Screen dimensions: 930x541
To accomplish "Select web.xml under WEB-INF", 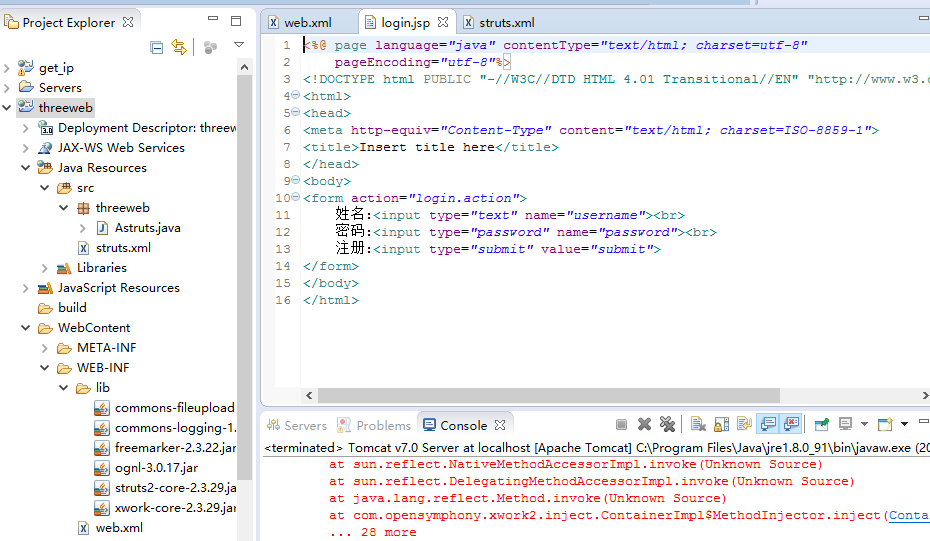I will (119, 528).
